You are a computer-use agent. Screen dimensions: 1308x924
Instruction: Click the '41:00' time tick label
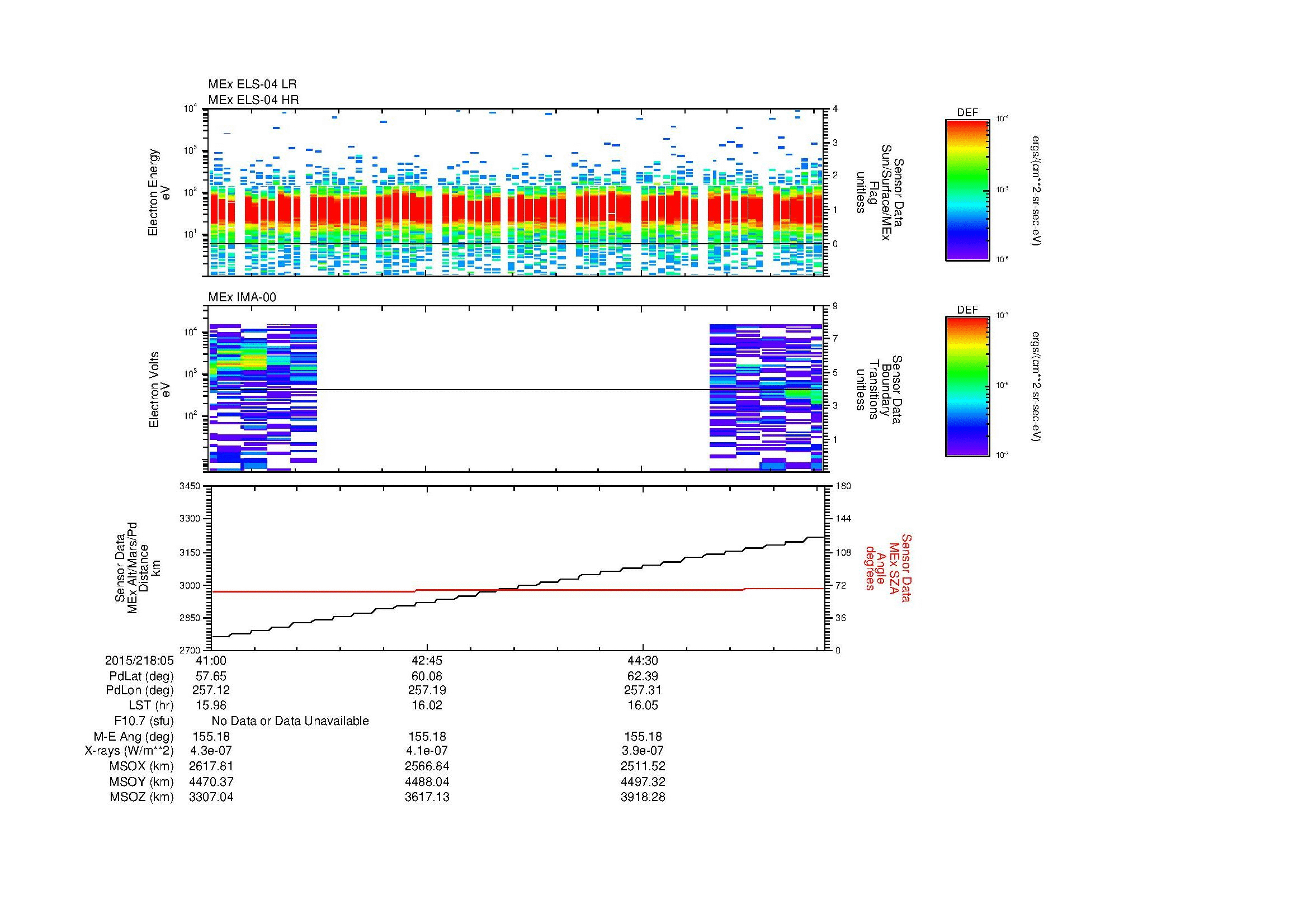pyautogui.click(x=211, y=660)
